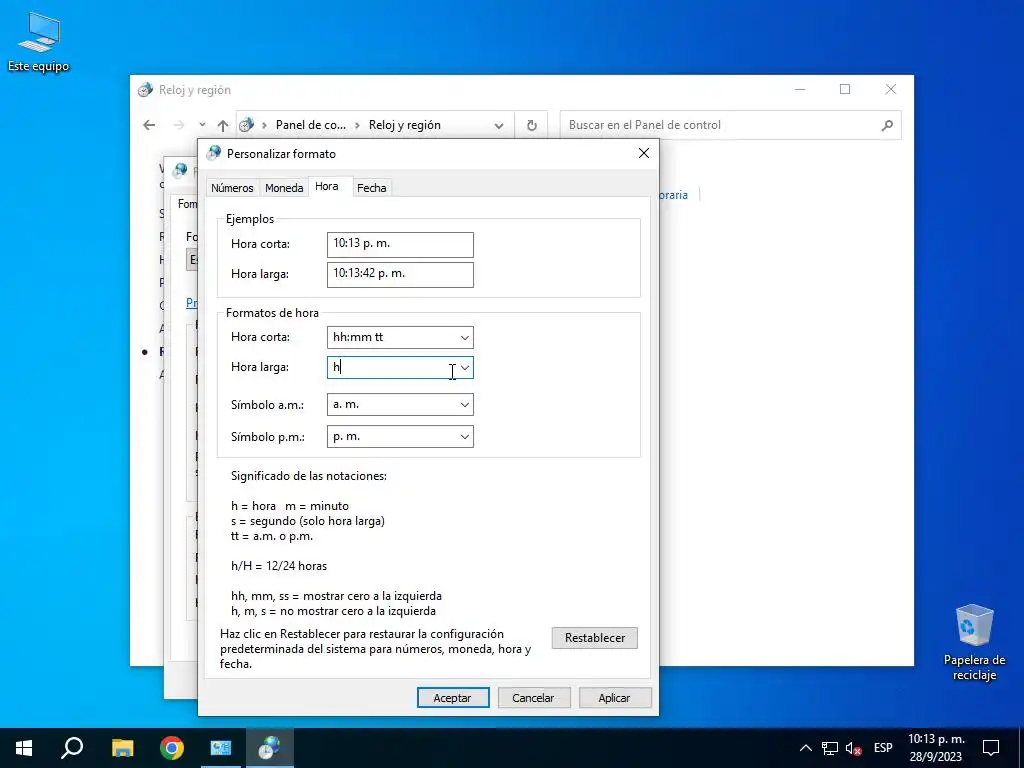Switch ESP keyboard language indicator
The width and height of the screenshot is (1024, 768).
click(x=883, y=748)
